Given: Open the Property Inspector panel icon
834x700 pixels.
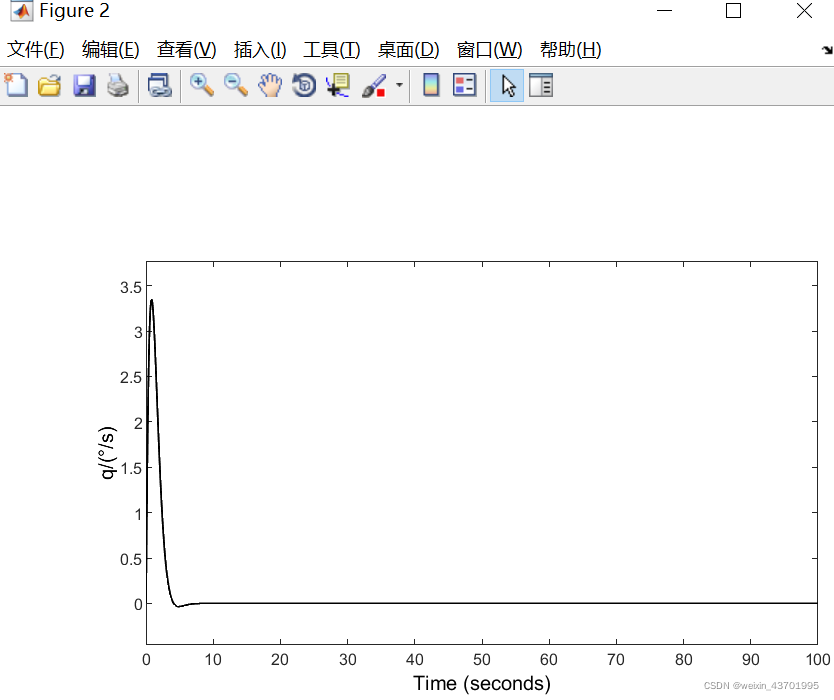Looking at the screenshot, I should 541,85.
